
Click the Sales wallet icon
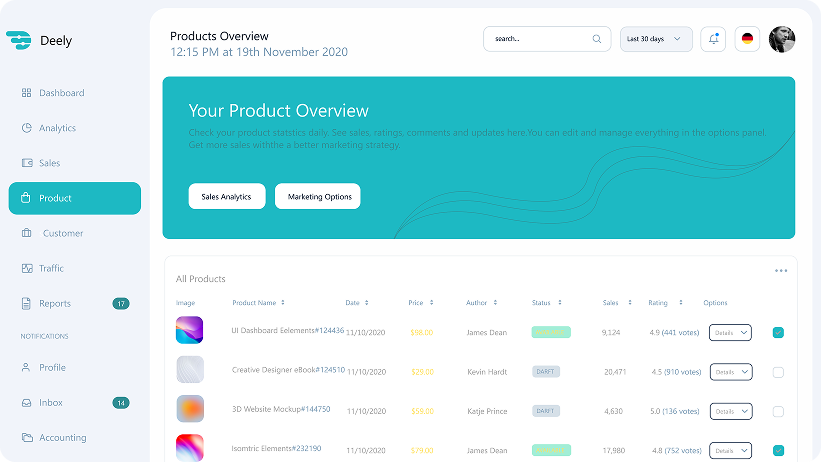coord(27,163)
